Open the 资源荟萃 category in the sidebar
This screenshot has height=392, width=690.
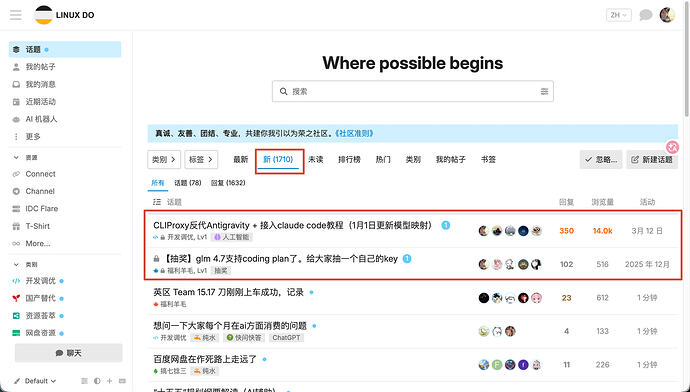(65, 315)
